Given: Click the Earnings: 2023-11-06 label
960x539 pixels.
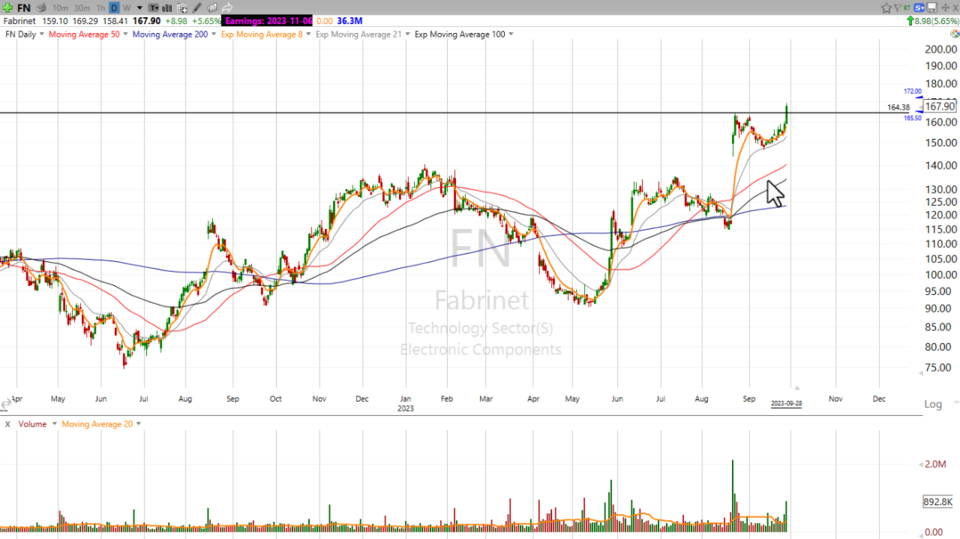Looking at the screenshot, I should [268, 21].
